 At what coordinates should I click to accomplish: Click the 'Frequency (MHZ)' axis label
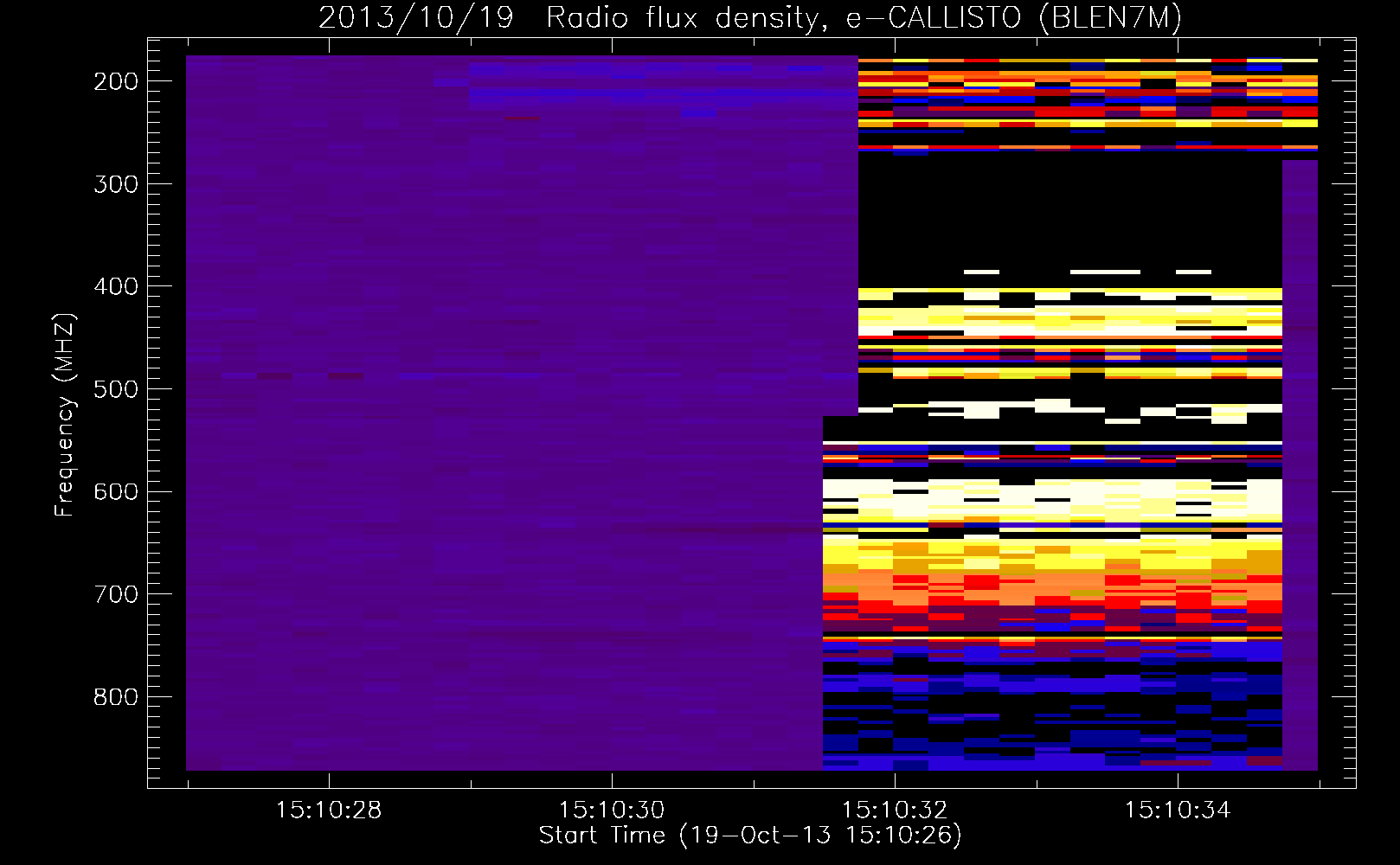pos(65,415)
